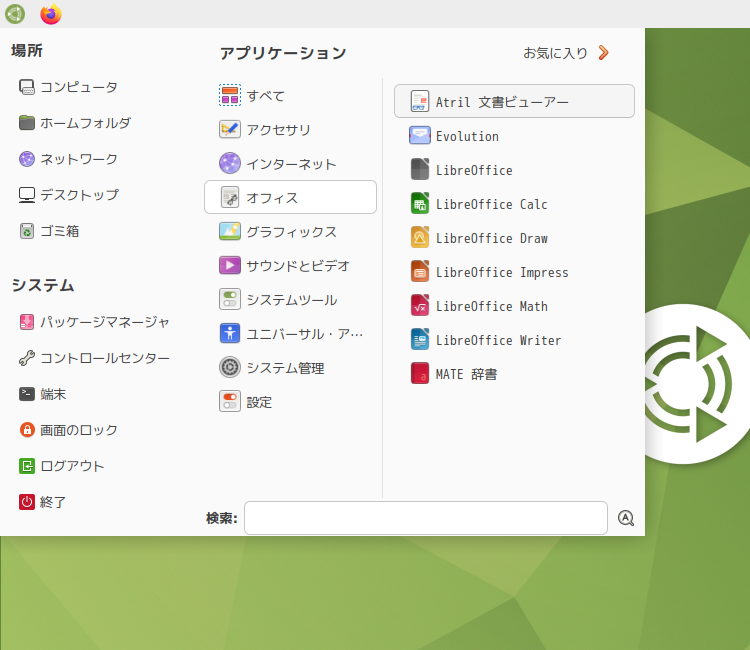Open Atril 文書ビューアー
Screen dimensions: 750x650
point(514,101)
